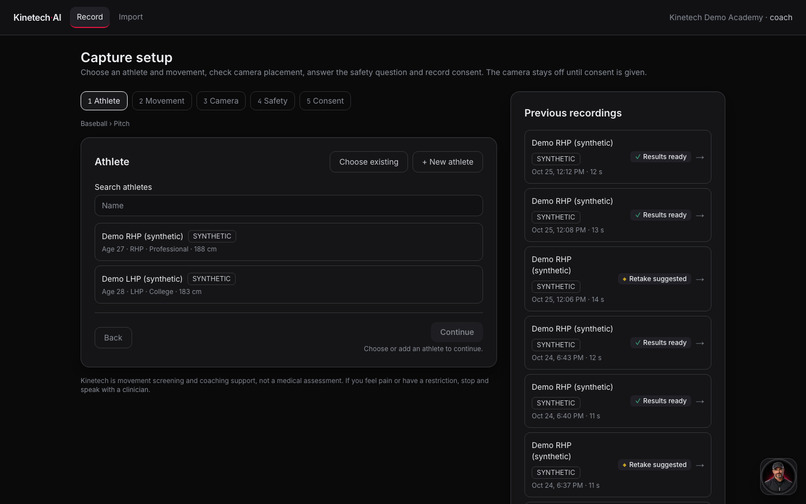Click text 'Age 27 · RHP · Professional · 188 cm'
The image size is (806, 504).
pos(159,249)
